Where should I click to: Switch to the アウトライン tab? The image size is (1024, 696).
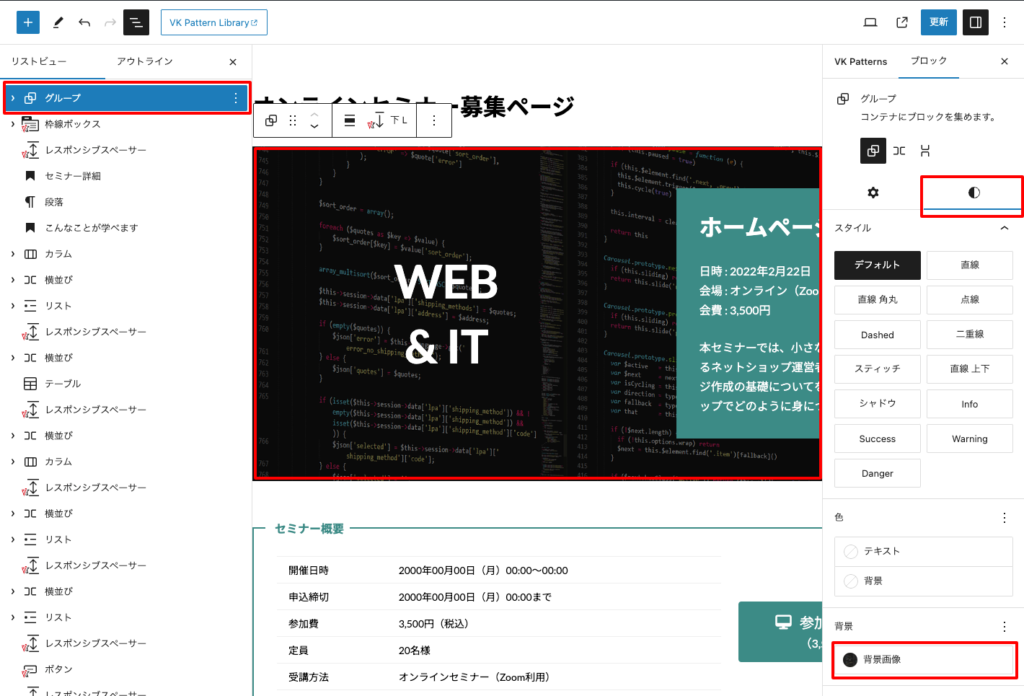144,61
